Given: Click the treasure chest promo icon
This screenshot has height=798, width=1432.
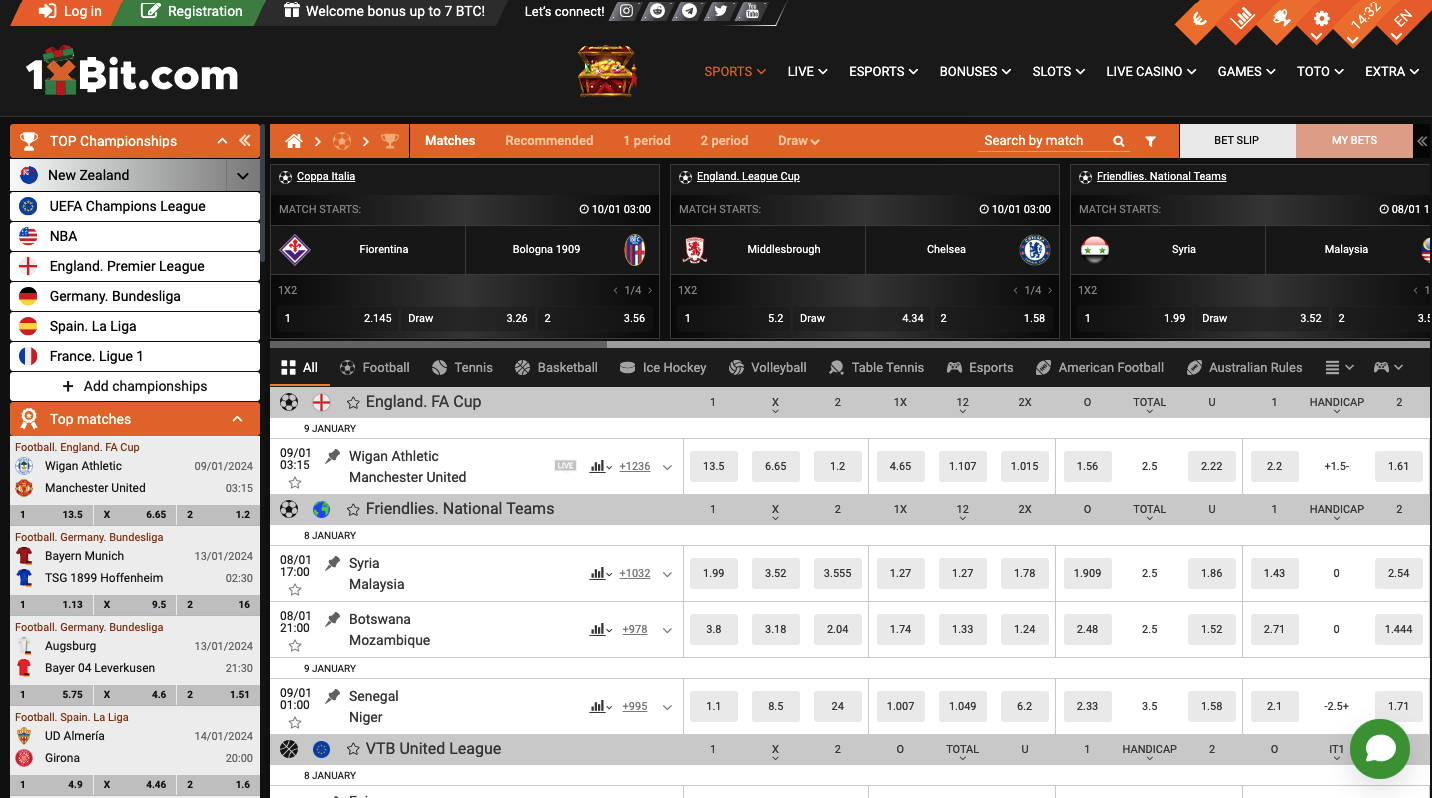Looking at the screenshot, I should click(607, 71).
